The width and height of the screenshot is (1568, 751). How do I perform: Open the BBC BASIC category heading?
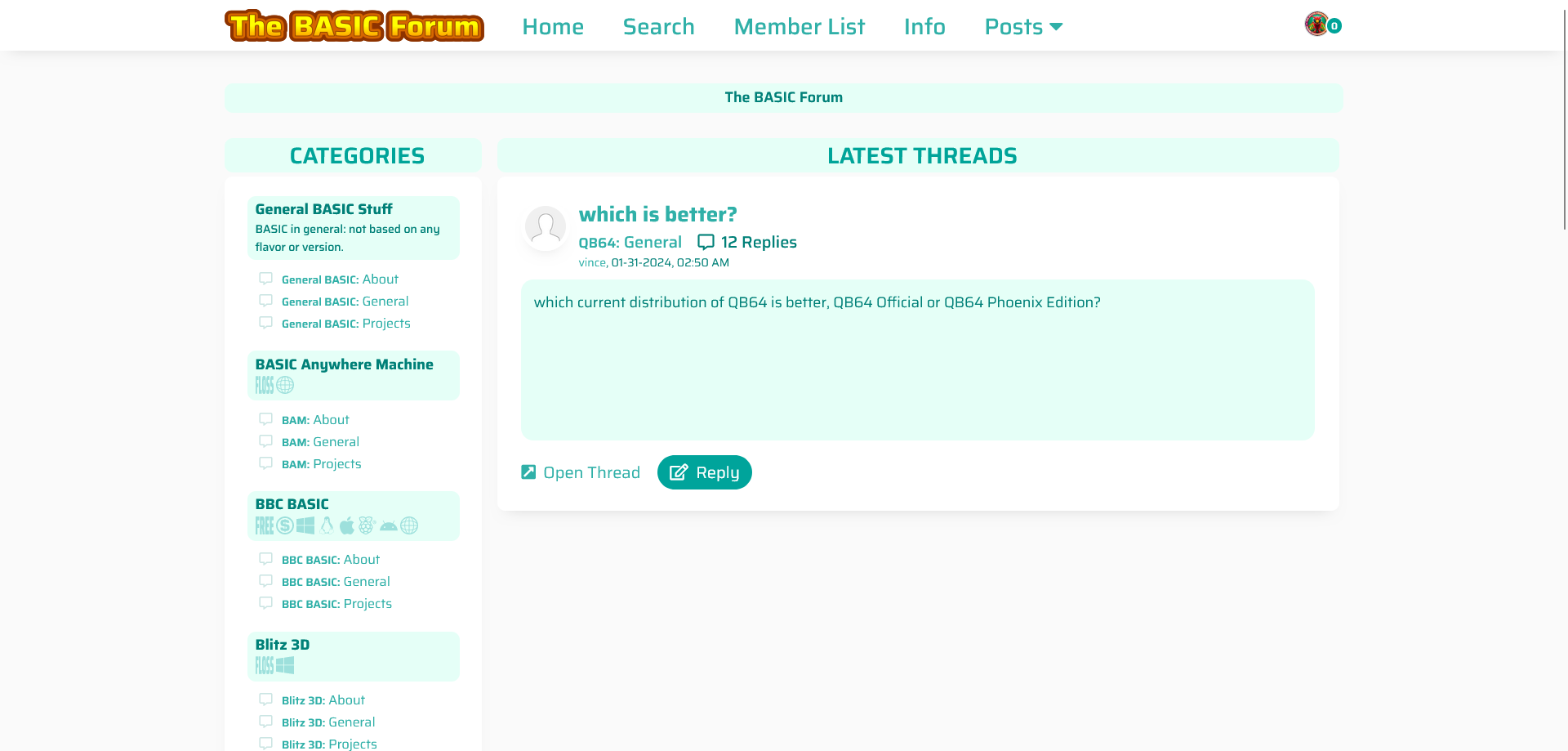pos(292,504)
